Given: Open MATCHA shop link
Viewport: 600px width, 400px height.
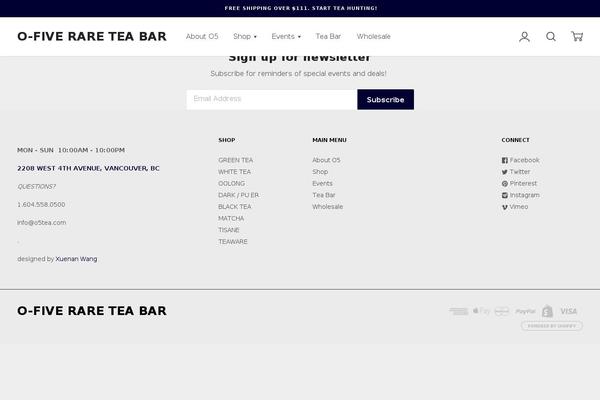Looking at the screenshot, I should pos(231,219).
